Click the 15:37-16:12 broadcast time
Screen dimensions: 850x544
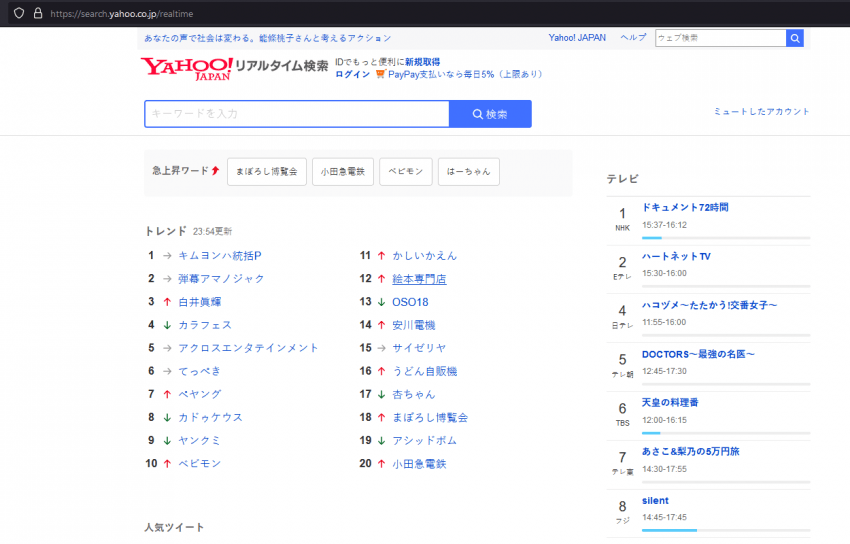point(665,225)
